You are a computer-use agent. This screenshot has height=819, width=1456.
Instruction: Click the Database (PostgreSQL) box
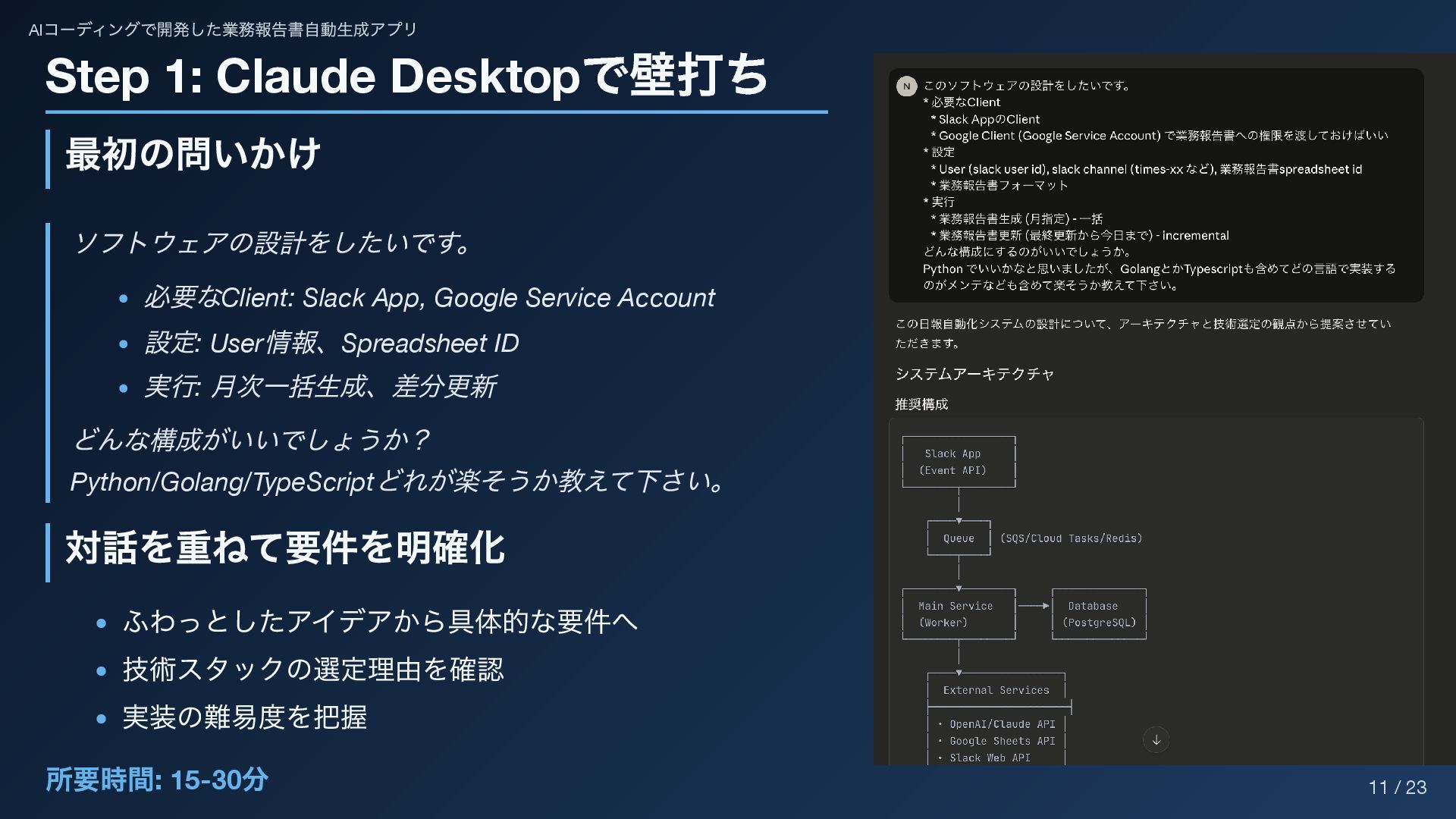[x=1099, y=614]
